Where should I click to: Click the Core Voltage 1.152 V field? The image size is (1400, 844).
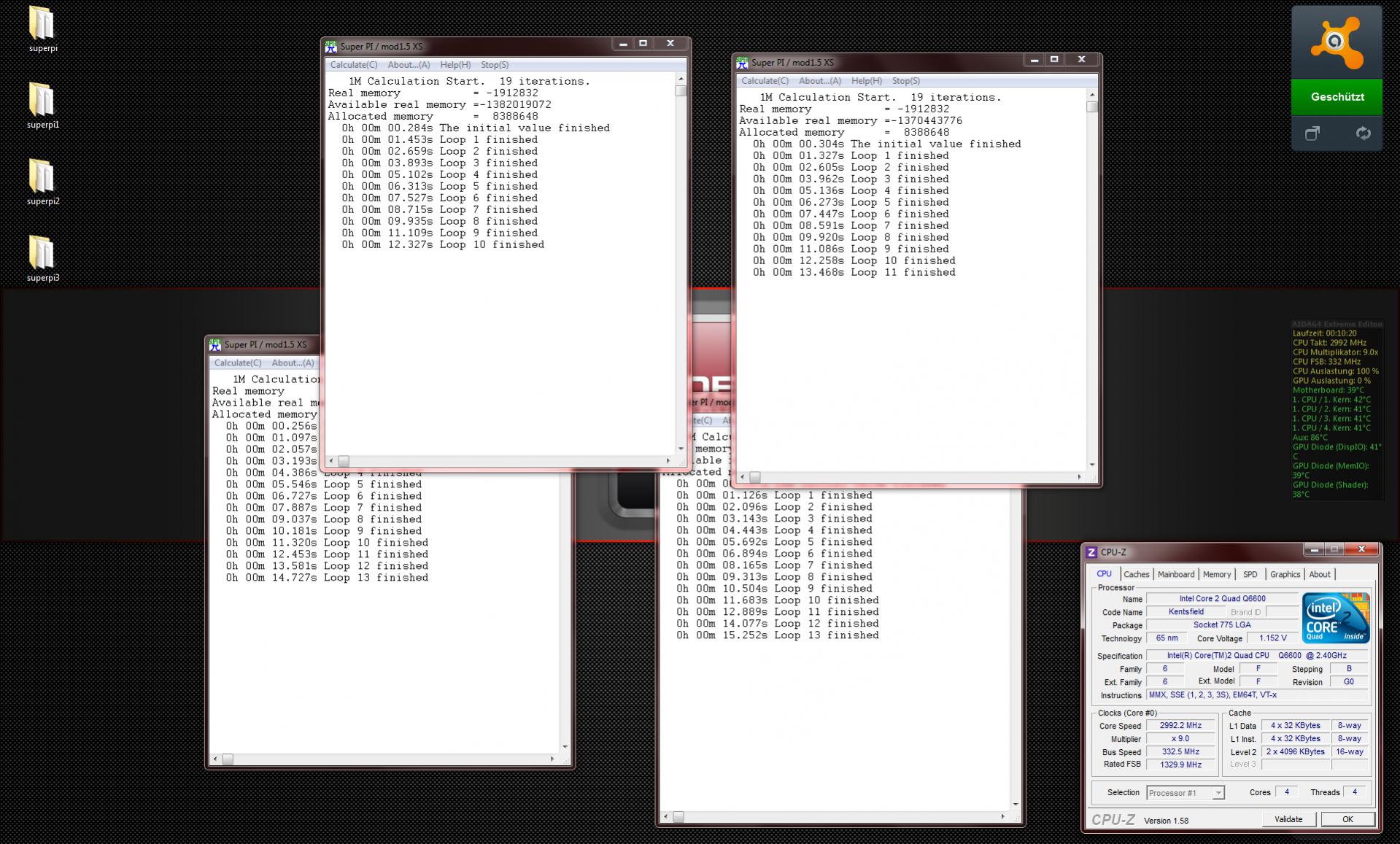1273,638
